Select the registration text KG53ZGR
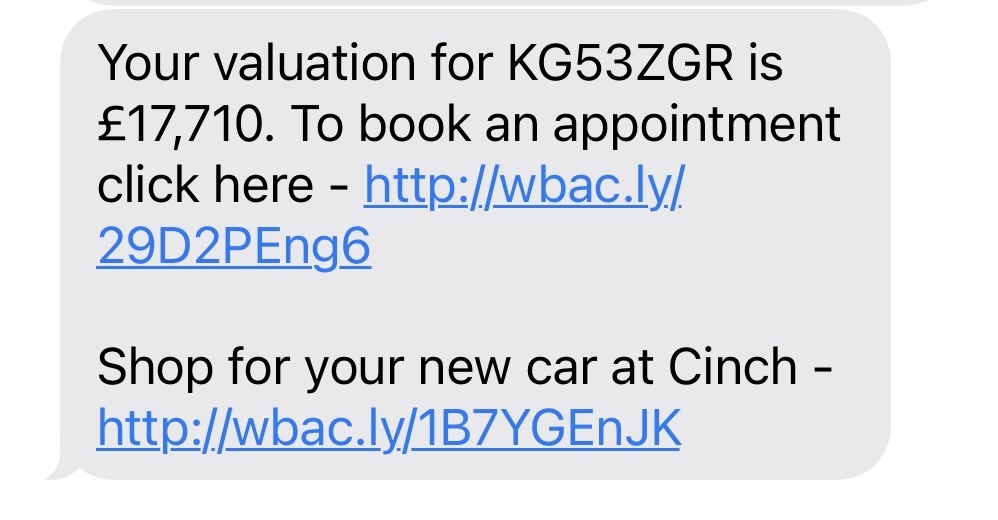 coord(621,63)
